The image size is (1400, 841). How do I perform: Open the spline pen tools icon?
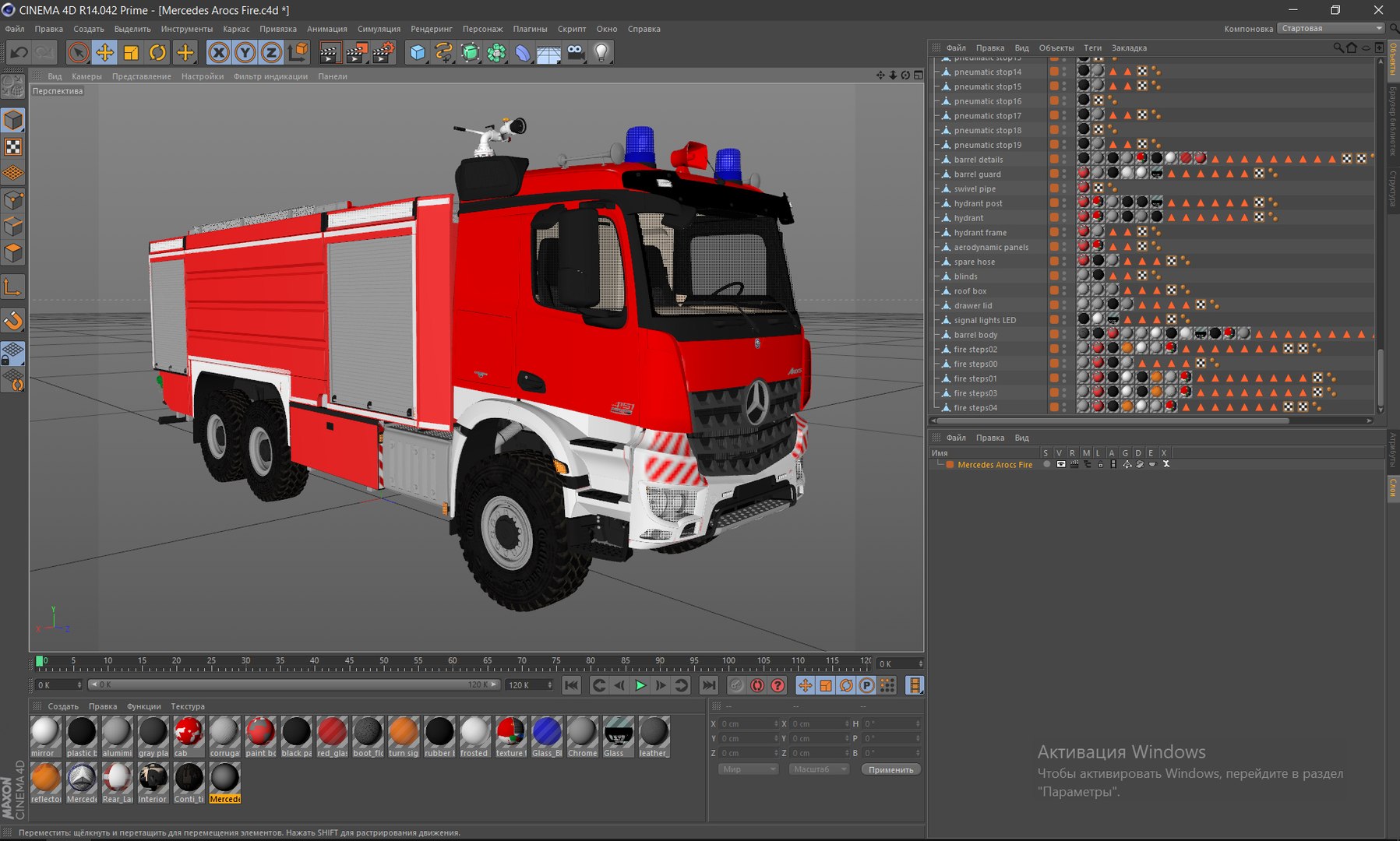(x=444, y=52)
